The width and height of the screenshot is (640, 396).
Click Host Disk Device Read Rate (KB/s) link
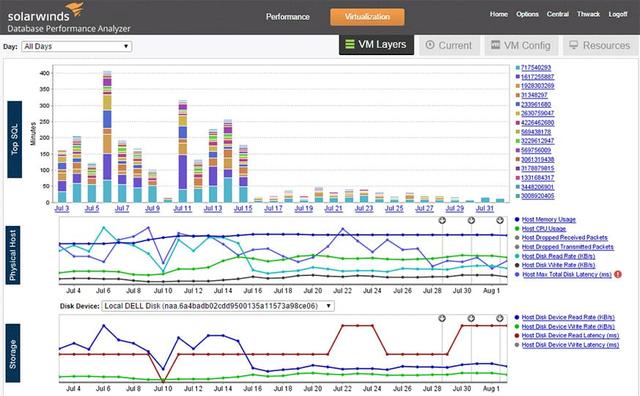pos(568,317)
